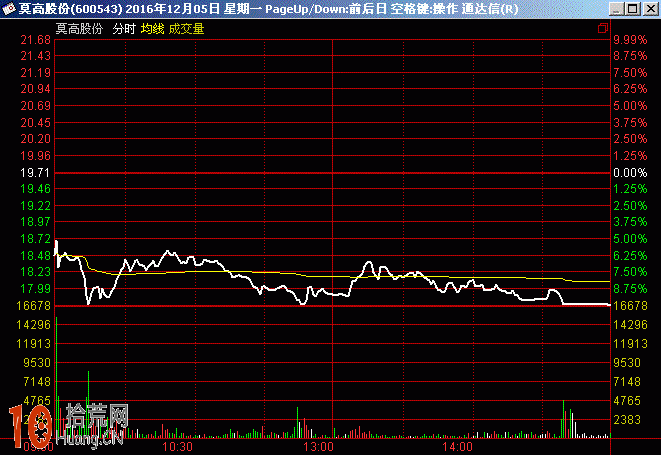
Task: Minimize the stock chart window
Action: pos(617,9)
